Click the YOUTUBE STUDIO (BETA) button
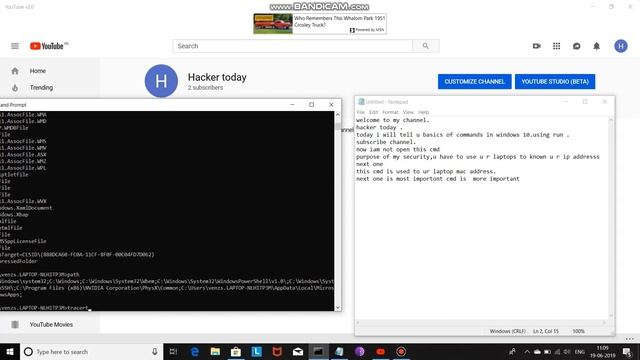This screenshot has height=360, width=640. [555, 82]
